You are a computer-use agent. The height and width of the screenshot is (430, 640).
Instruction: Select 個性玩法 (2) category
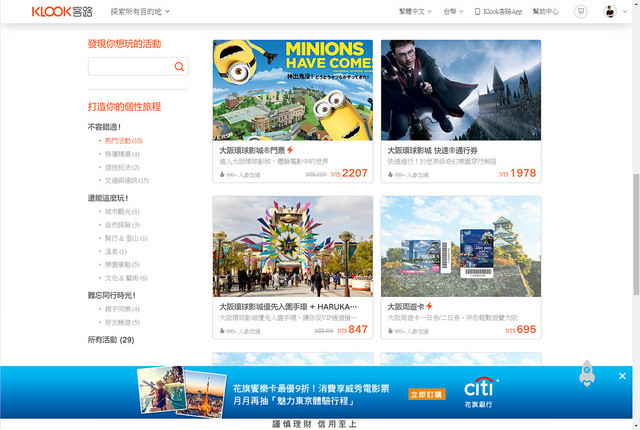pyautogui.click(x=122, y=167)
